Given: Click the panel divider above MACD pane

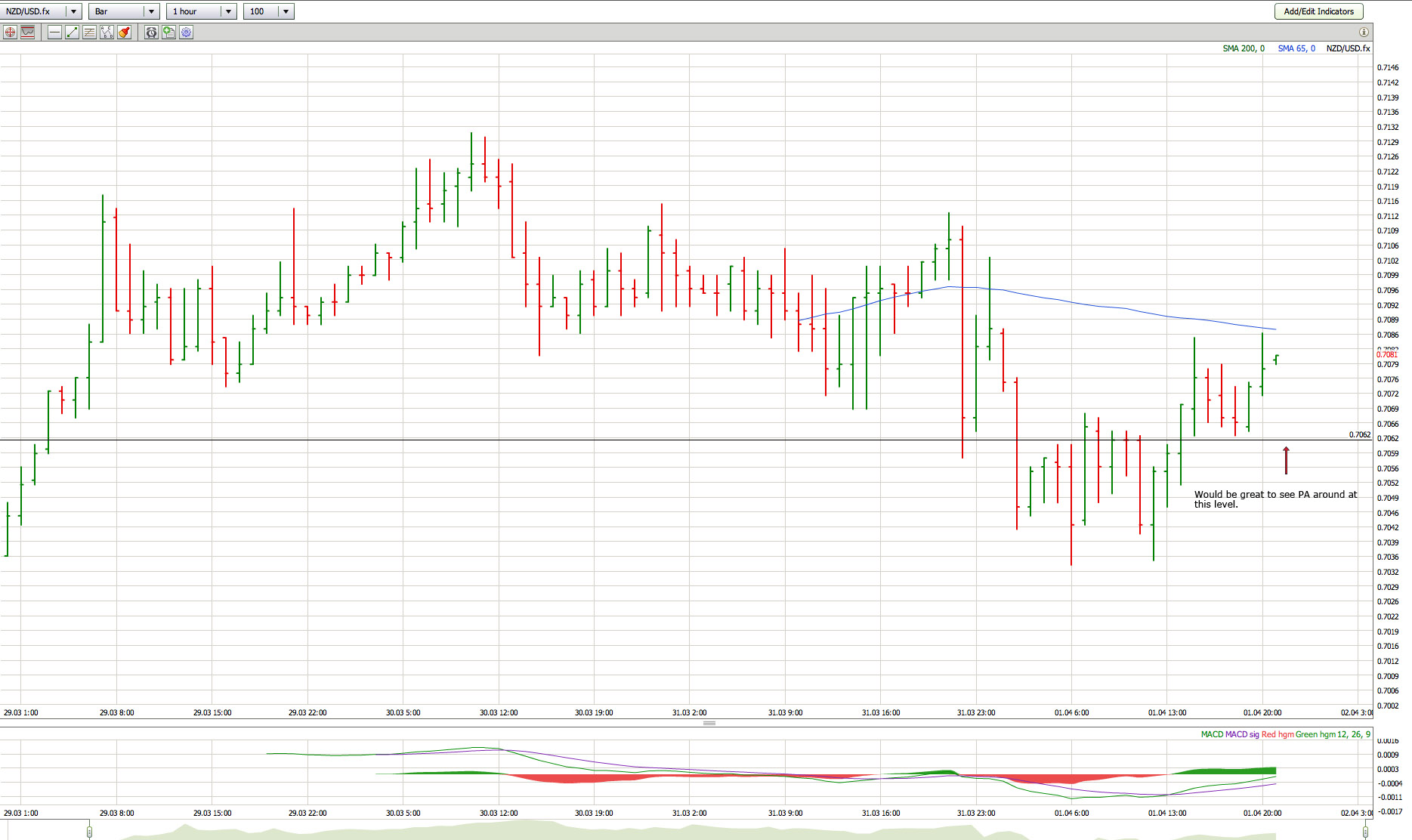Looking at the screenshot, I should (709, 724).
